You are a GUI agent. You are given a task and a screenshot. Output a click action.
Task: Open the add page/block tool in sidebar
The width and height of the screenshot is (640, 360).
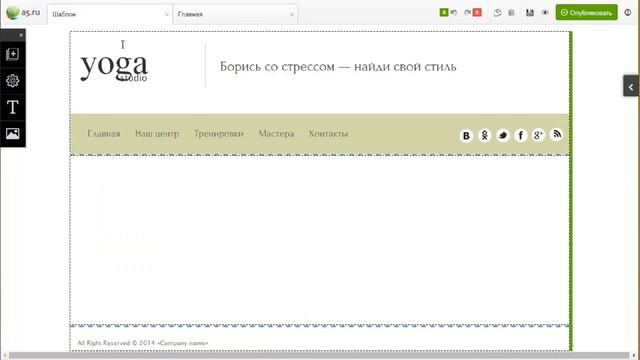coord(13,54)
